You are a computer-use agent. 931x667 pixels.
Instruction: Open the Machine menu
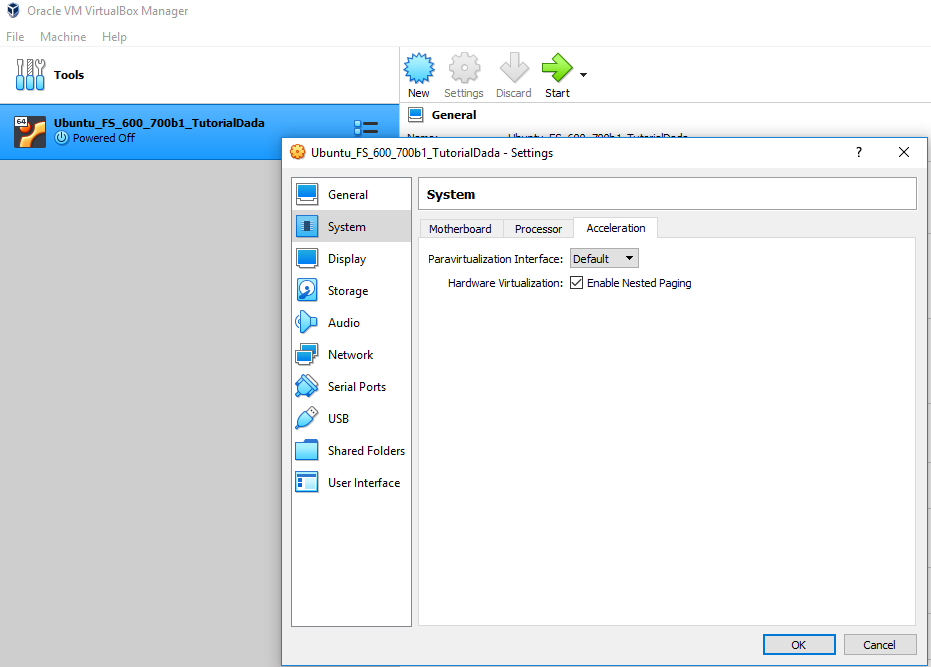tap(63, 37)
